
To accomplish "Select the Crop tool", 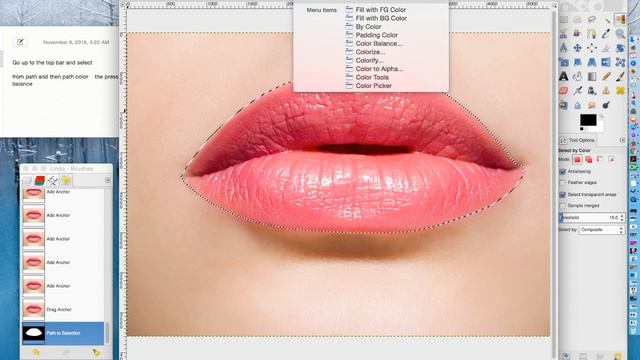I will (606, 48).
